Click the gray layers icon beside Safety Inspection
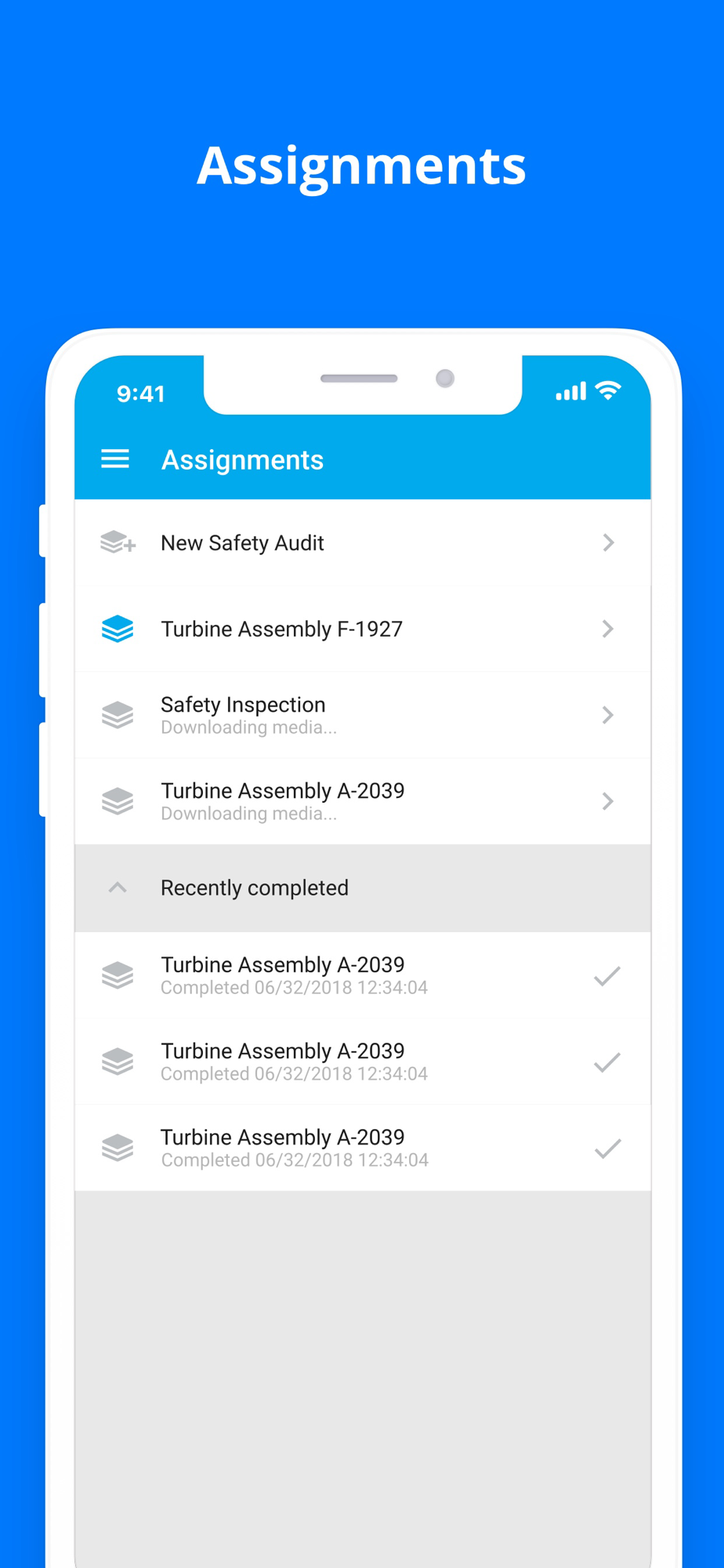This screenshot has width=724, height=1568. point(118,715)
